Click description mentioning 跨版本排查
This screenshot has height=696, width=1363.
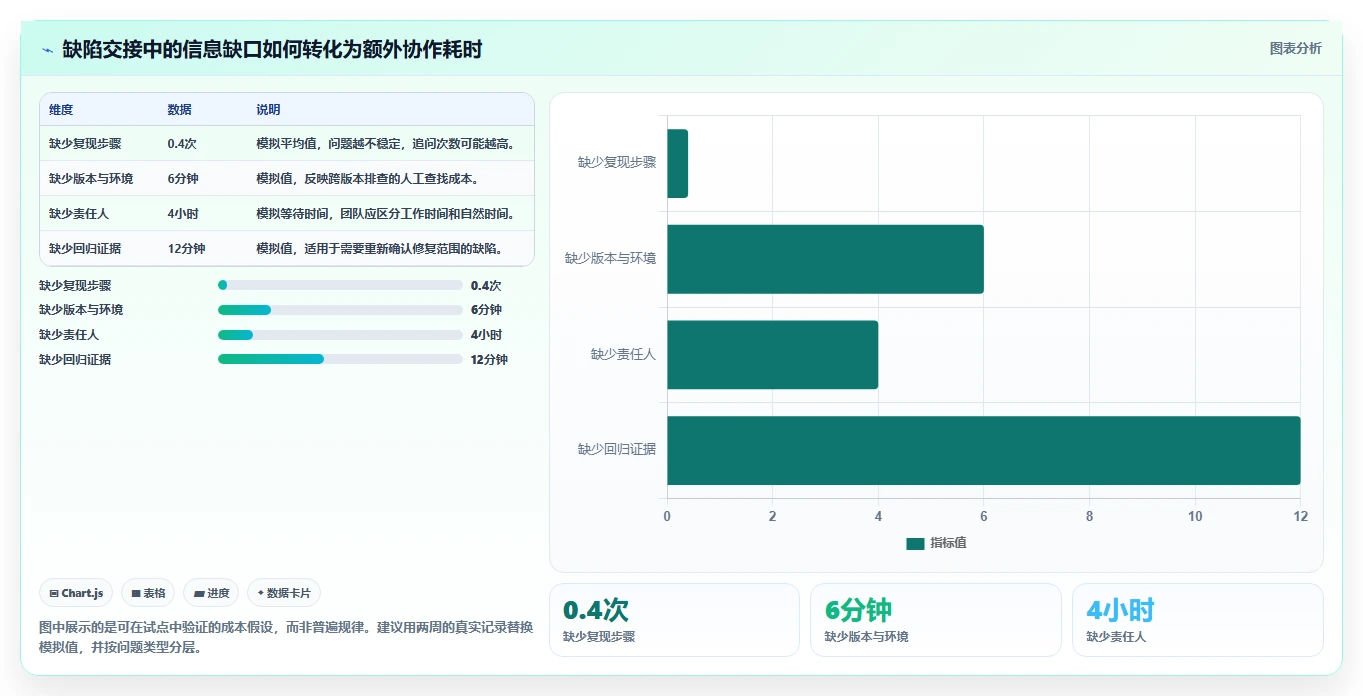click(367, 179)
